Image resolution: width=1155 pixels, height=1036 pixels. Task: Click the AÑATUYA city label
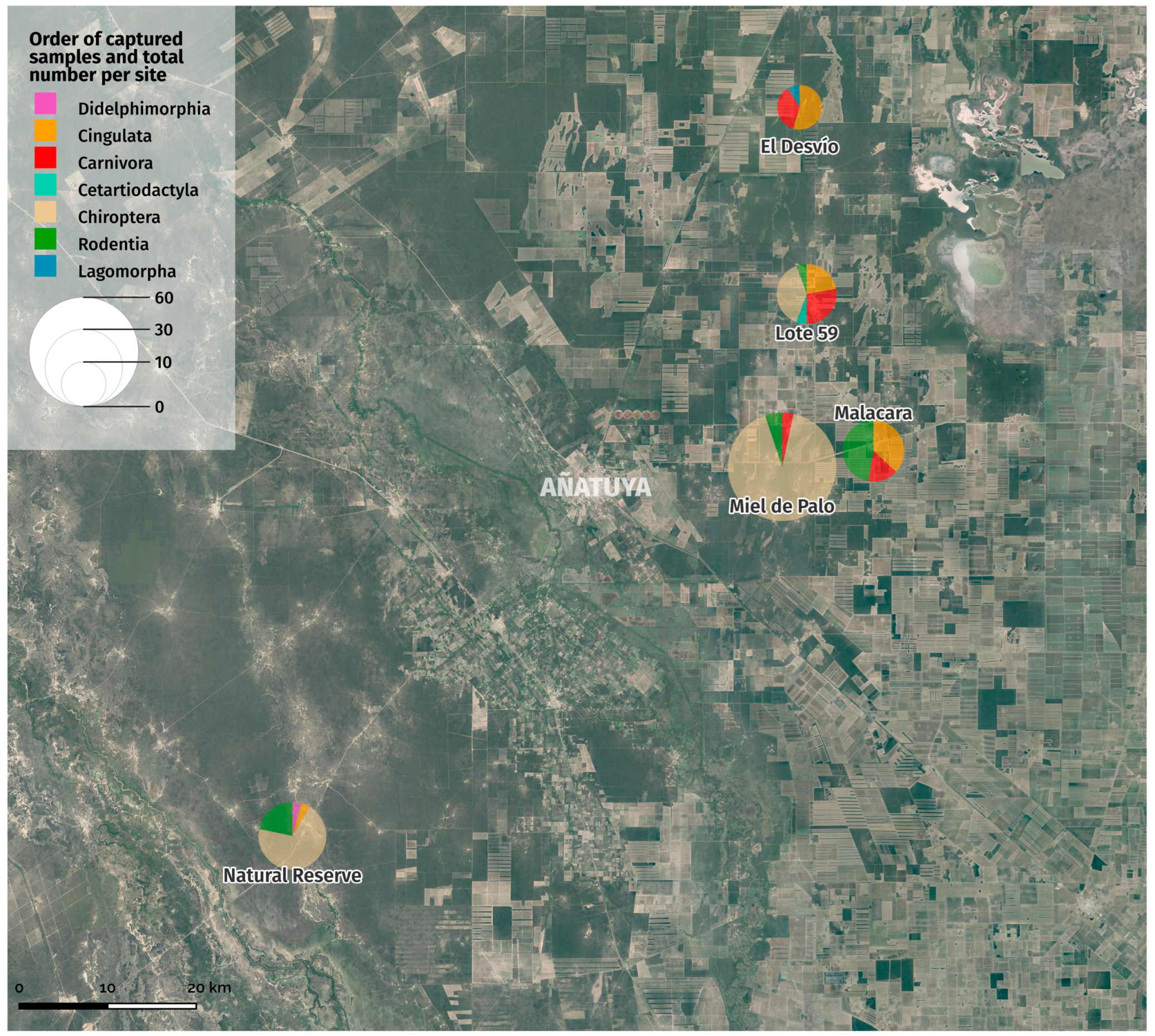(x=595, y=487)
